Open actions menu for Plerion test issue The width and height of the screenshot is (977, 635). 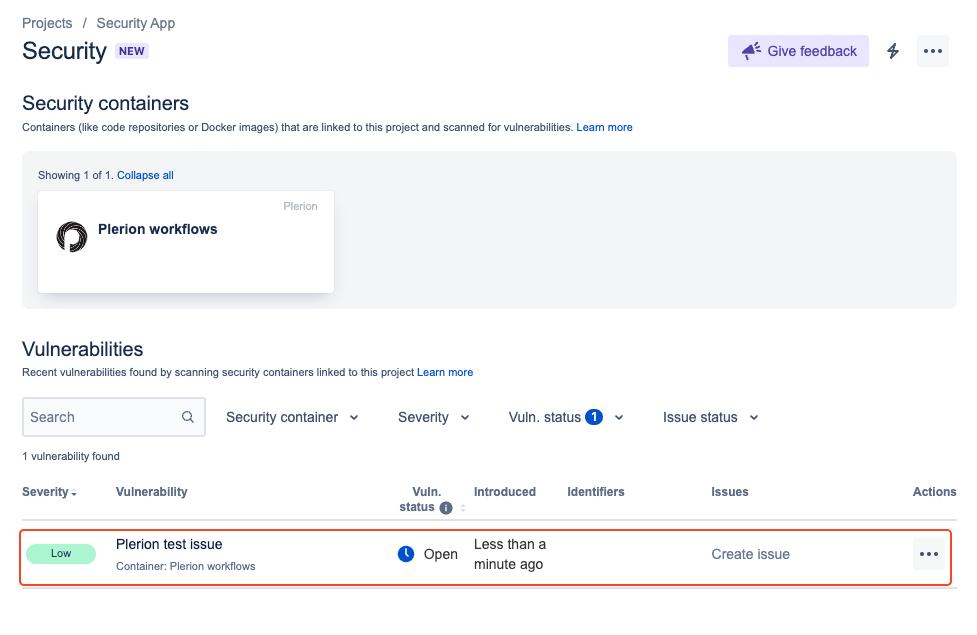point(928,554)
